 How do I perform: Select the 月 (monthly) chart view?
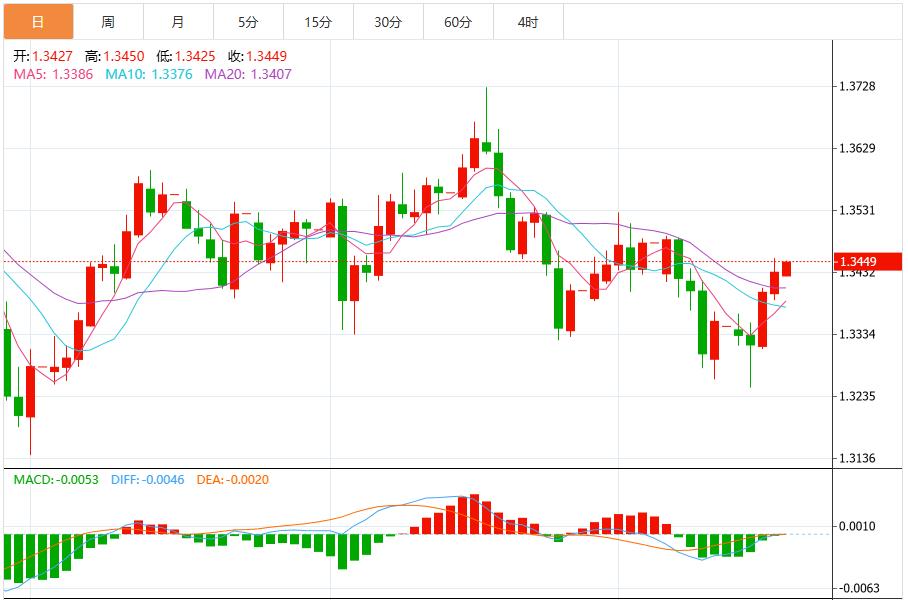tap(177, 19)
